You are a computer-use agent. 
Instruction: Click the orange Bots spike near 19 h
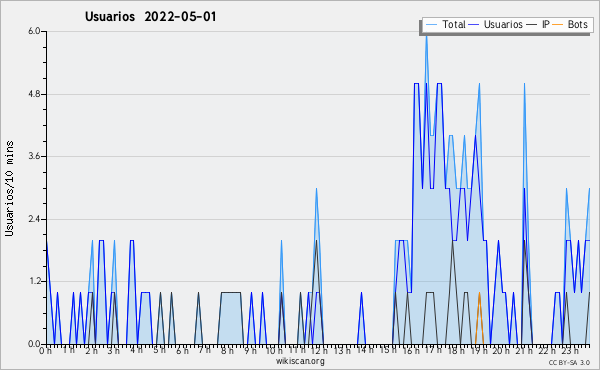point(479,318)
